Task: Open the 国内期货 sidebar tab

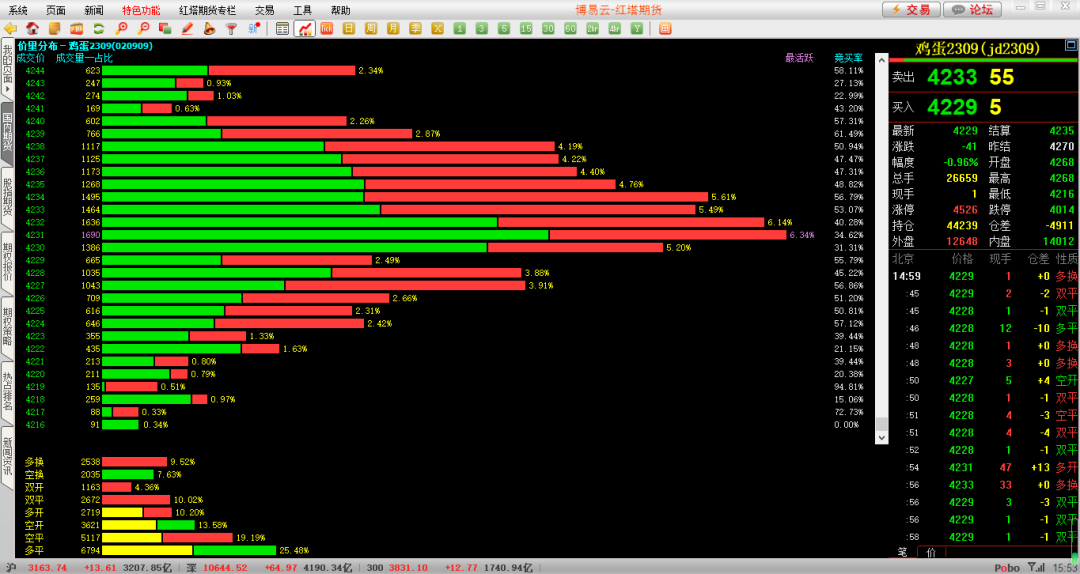Action: pyautogui.click(x=7, y=132)
